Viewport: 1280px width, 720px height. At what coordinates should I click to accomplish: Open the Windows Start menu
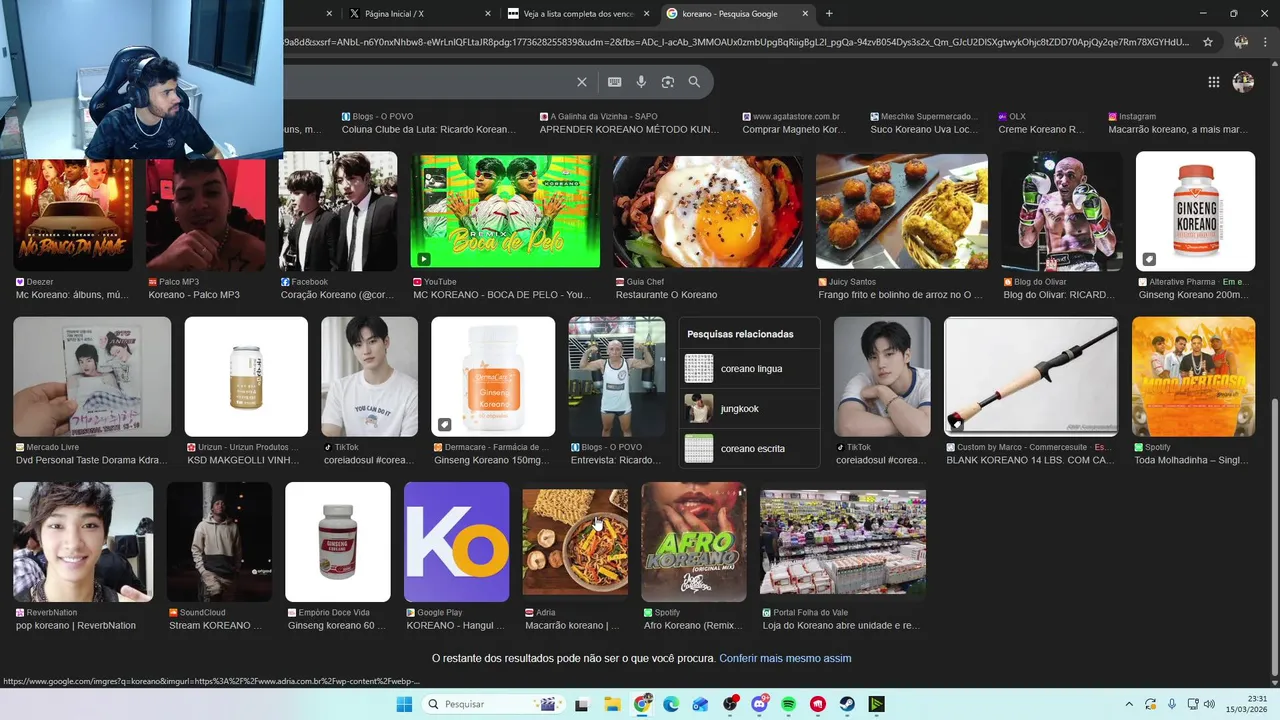point(404,704)
